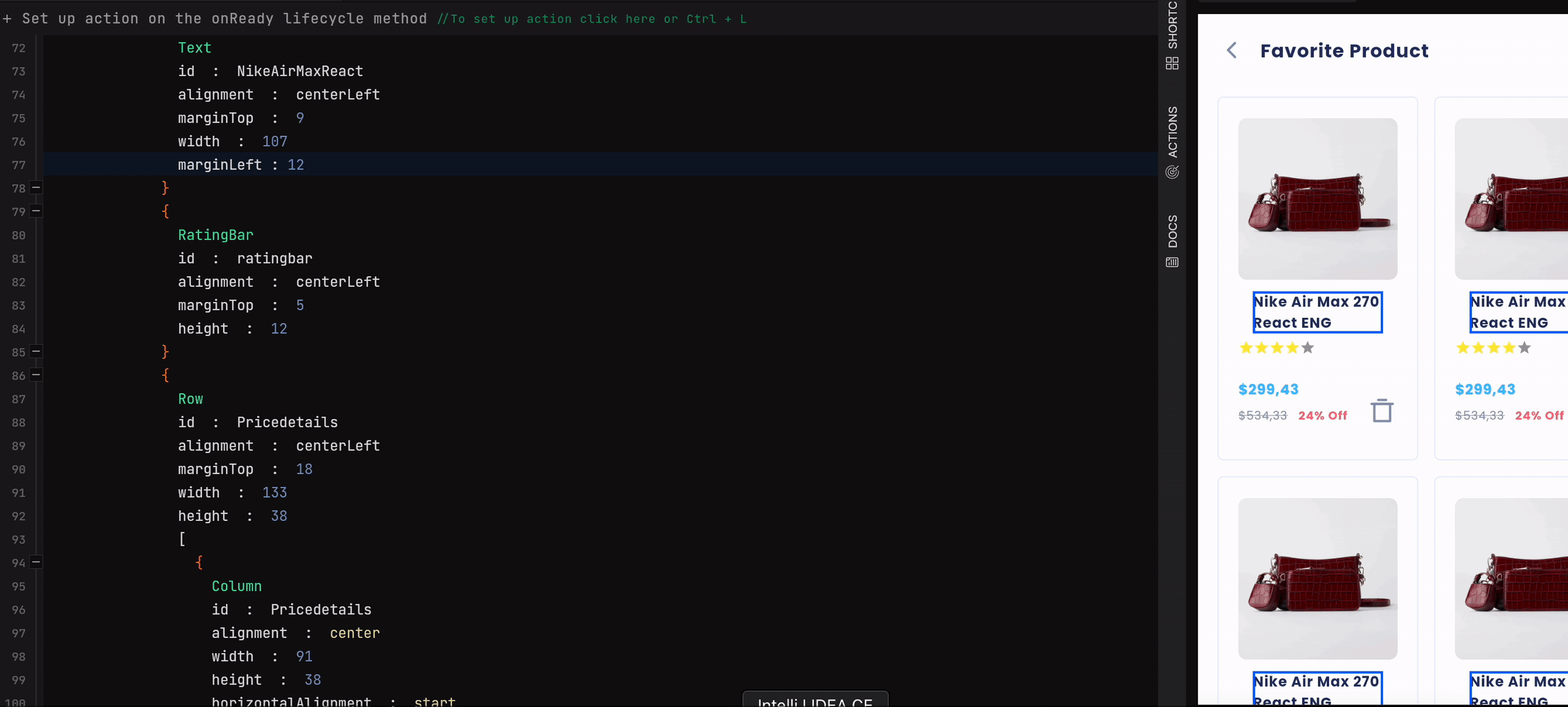Screen dimensions: 1568x707
Task: Click the circular target/settings icon
Action: tap(1172, 172)
